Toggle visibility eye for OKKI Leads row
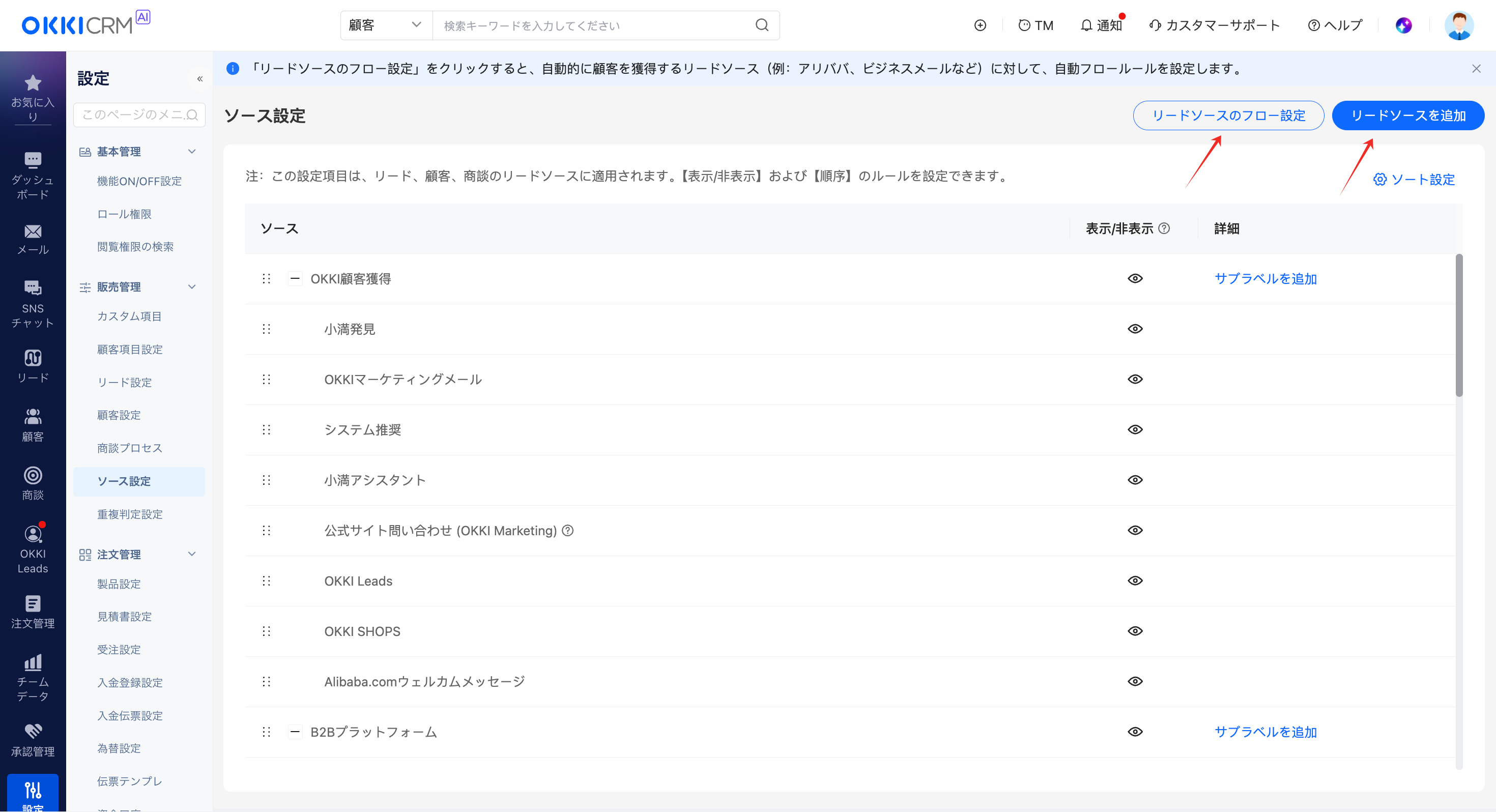 point(1135,581)
